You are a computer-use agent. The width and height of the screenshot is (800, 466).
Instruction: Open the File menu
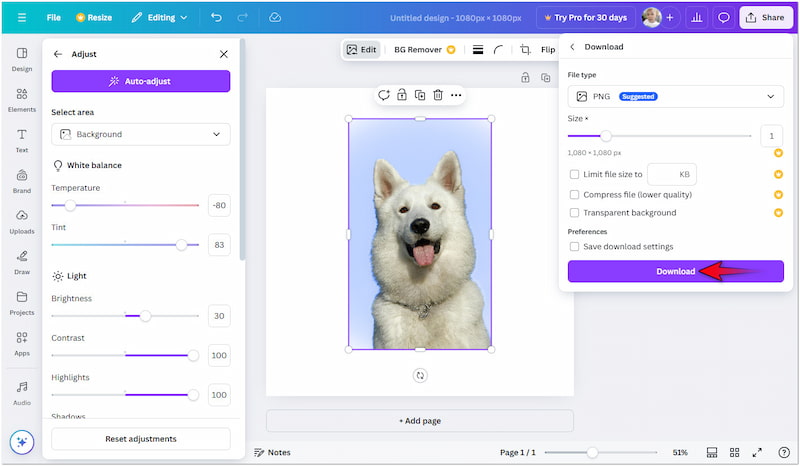click(53, 17)
